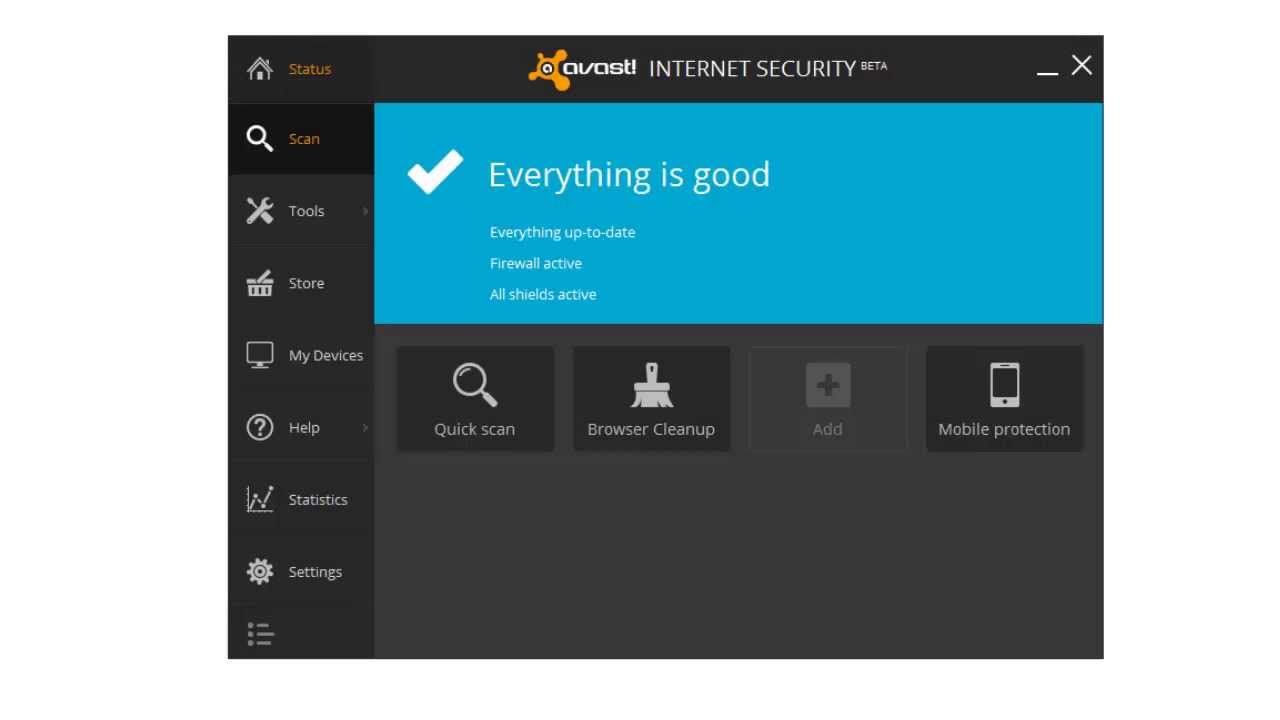This screenshot has width=1280, height=720.
Task: Click the list icon under Settings in the sidebar
Action: 260,634
